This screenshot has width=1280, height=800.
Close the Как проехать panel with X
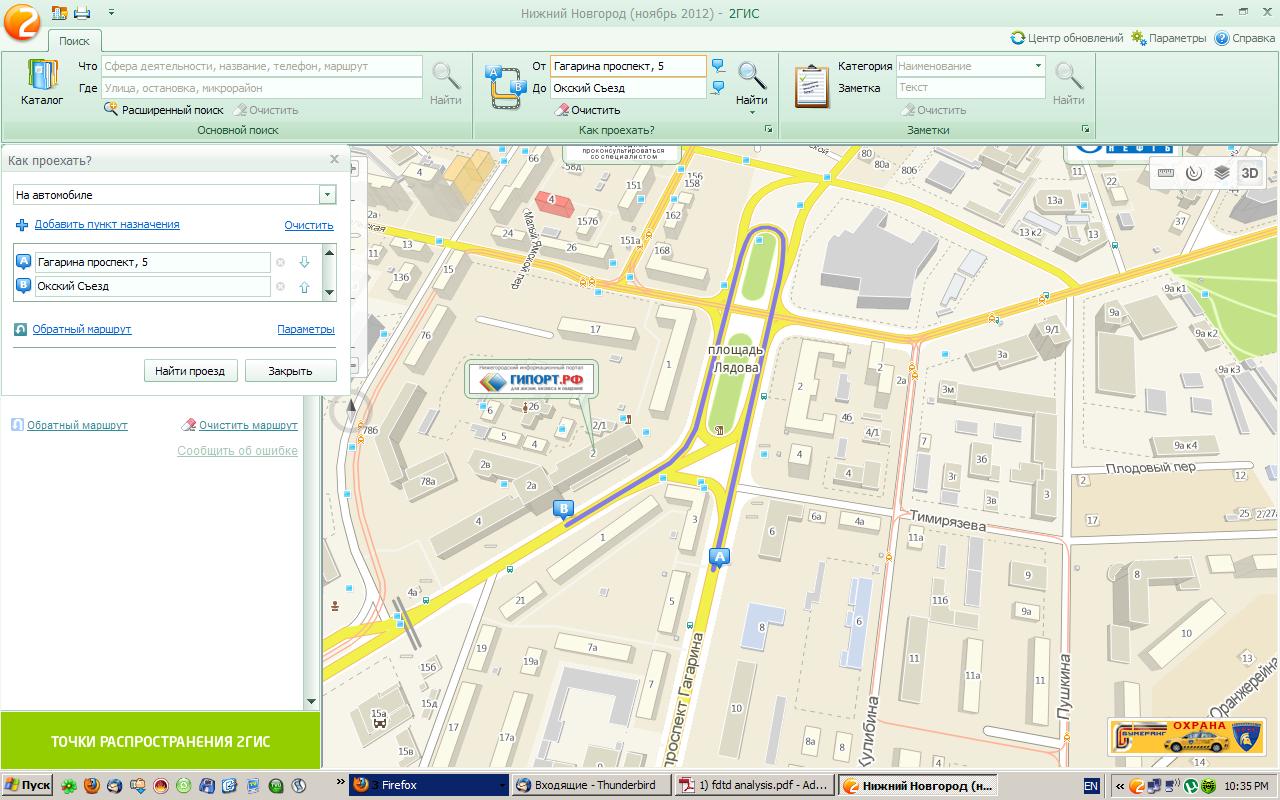[x=334, y=159]
